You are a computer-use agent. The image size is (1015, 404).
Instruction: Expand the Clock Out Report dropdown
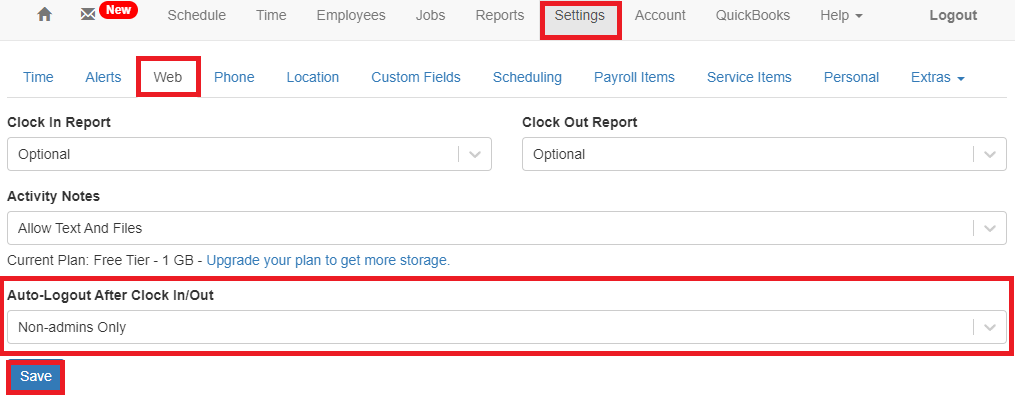pyautogui.click(x=763, y=154)
